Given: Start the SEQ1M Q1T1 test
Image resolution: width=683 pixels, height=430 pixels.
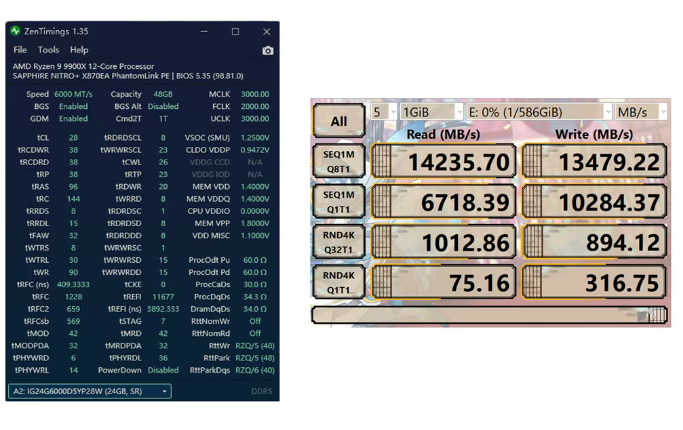Looking at the screenshot, I should point(339,202).
